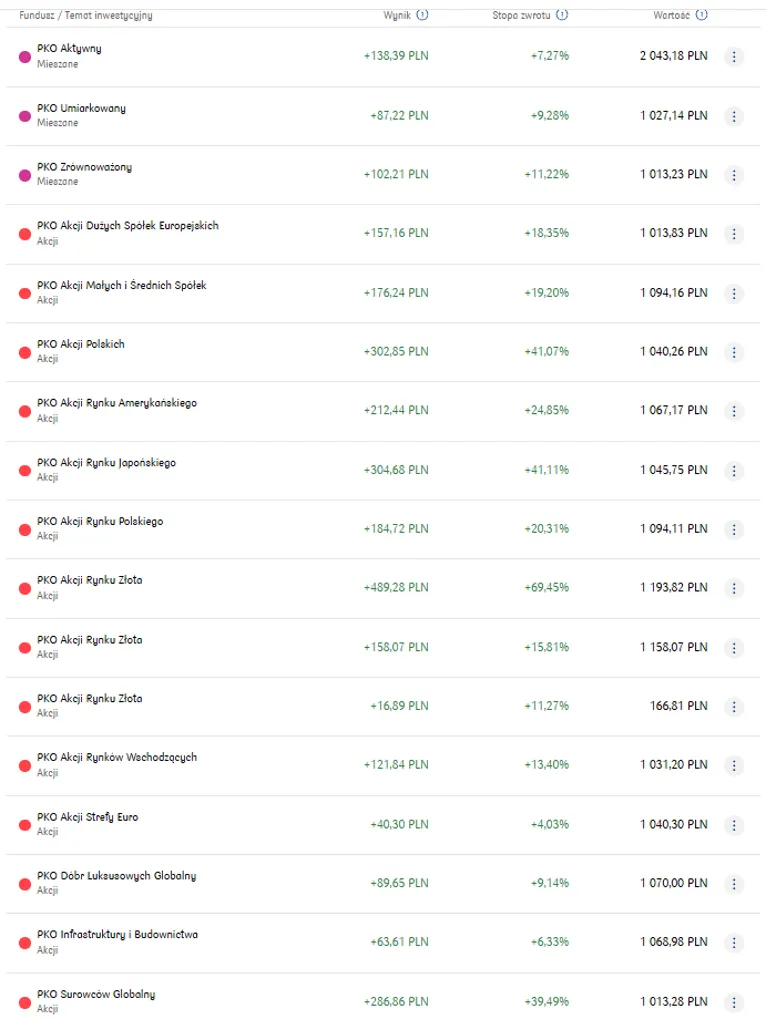
Task: Show options for PKO Akcji Rynków Wschodzących
Action: coord(734,766)
